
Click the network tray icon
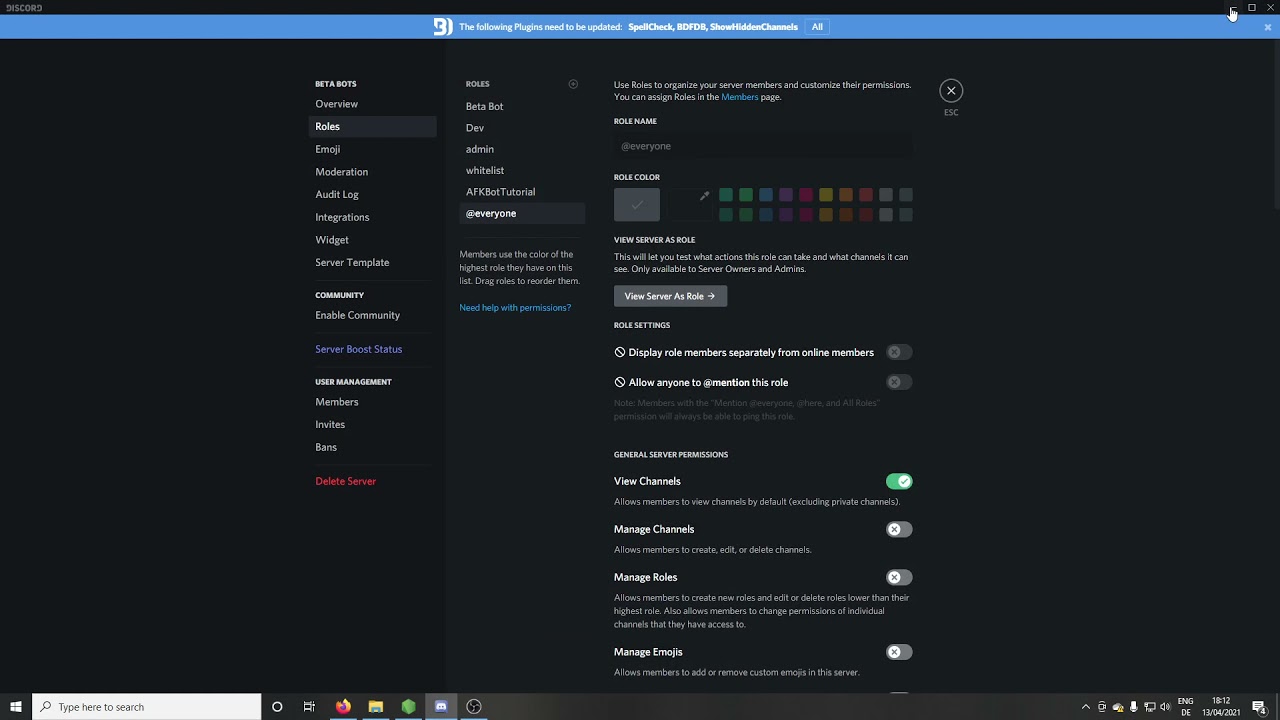(x=1150, y=707)
